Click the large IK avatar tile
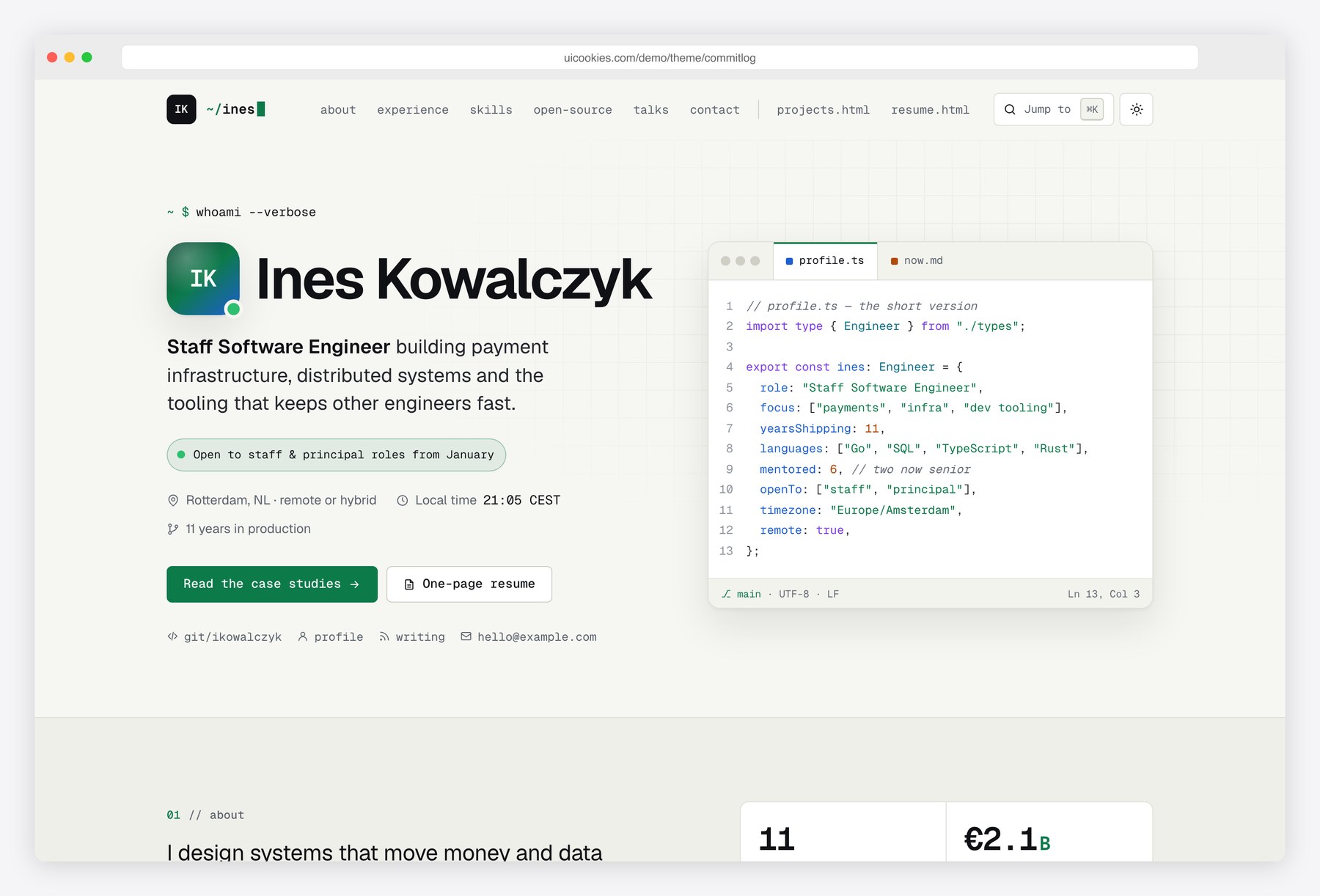The image size is (1320, 896). click(203, 279)
